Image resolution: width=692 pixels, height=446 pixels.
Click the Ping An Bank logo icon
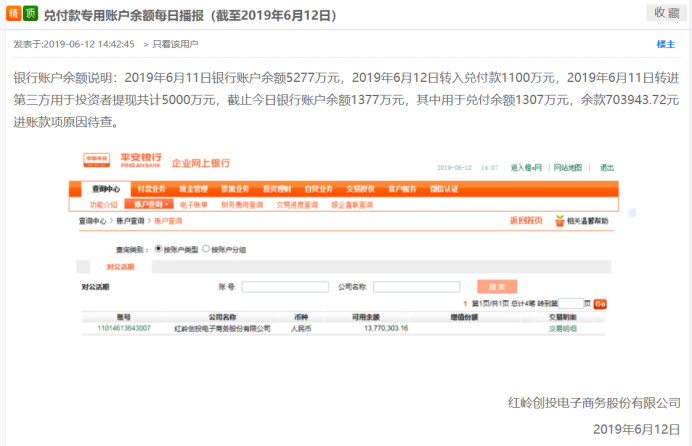[97, 159]
